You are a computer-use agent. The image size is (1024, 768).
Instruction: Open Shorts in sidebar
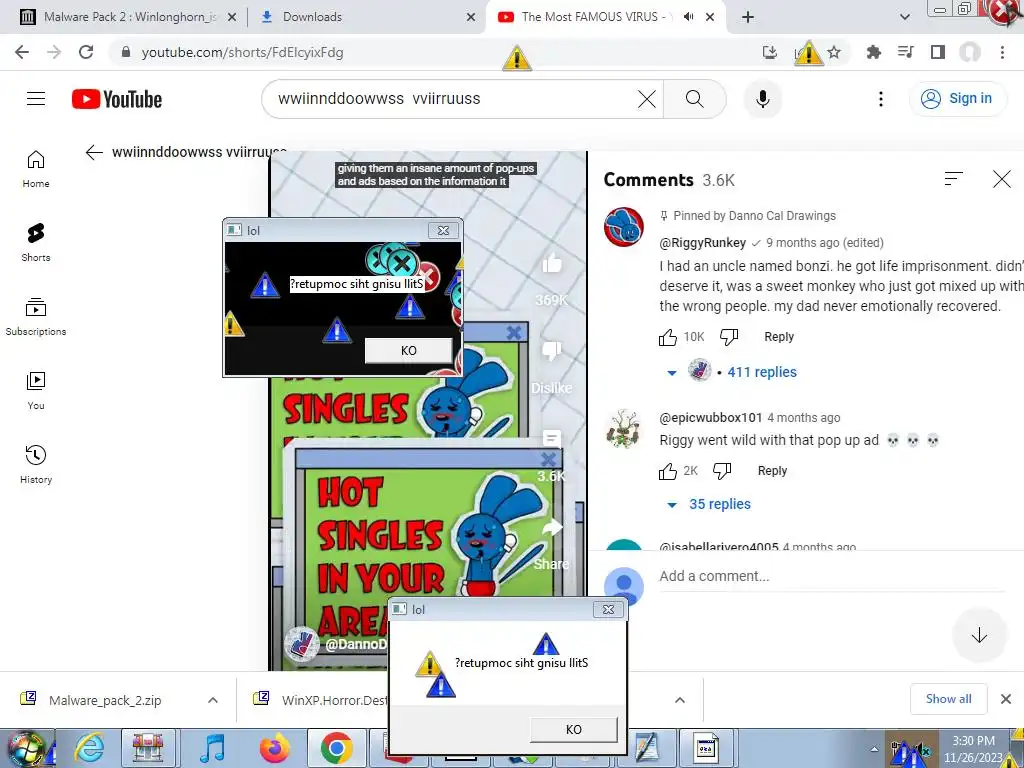click(x=36, y=243)
